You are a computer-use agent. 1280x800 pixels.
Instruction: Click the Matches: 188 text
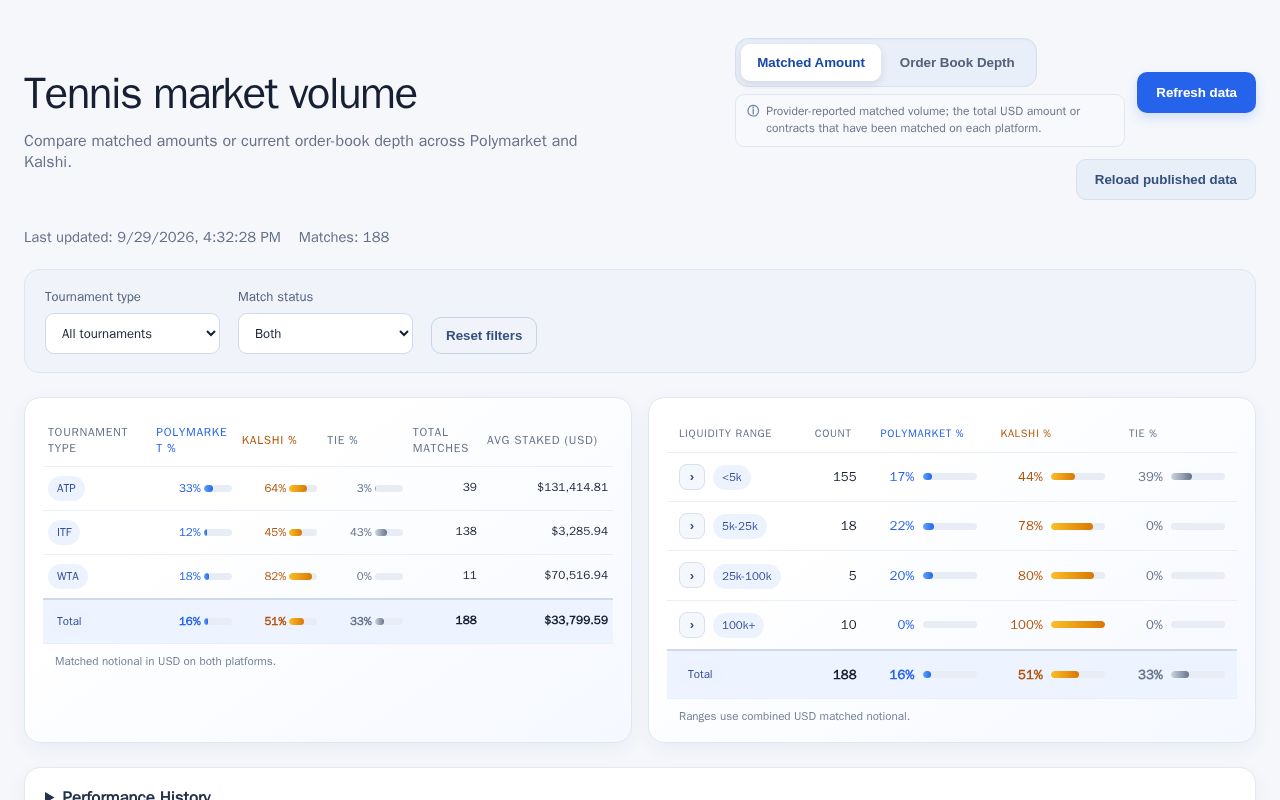click(344, 237)
